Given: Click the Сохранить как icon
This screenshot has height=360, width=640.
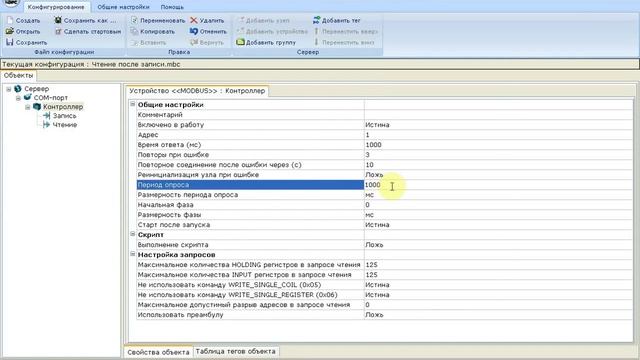Looking at the screenshot, I should pyautogui.click(x=58, y=20).
